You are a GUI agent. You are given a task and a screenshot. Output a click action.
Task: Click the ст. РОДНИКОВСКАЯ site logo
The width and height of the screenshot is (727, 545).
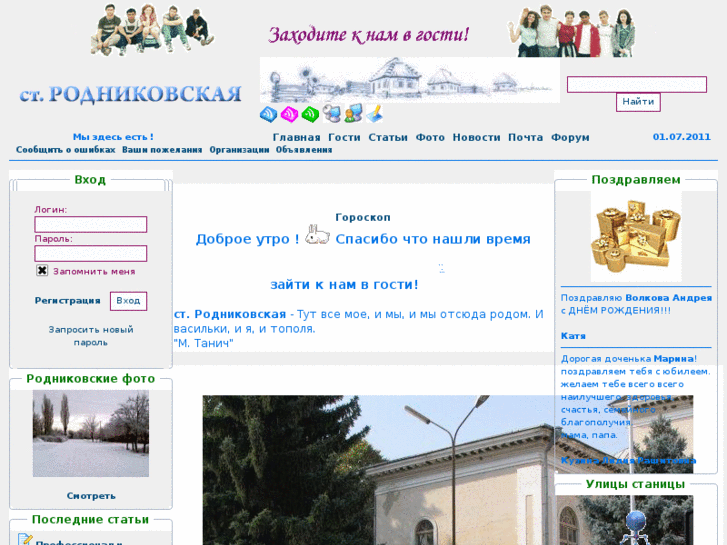[130, 94]
